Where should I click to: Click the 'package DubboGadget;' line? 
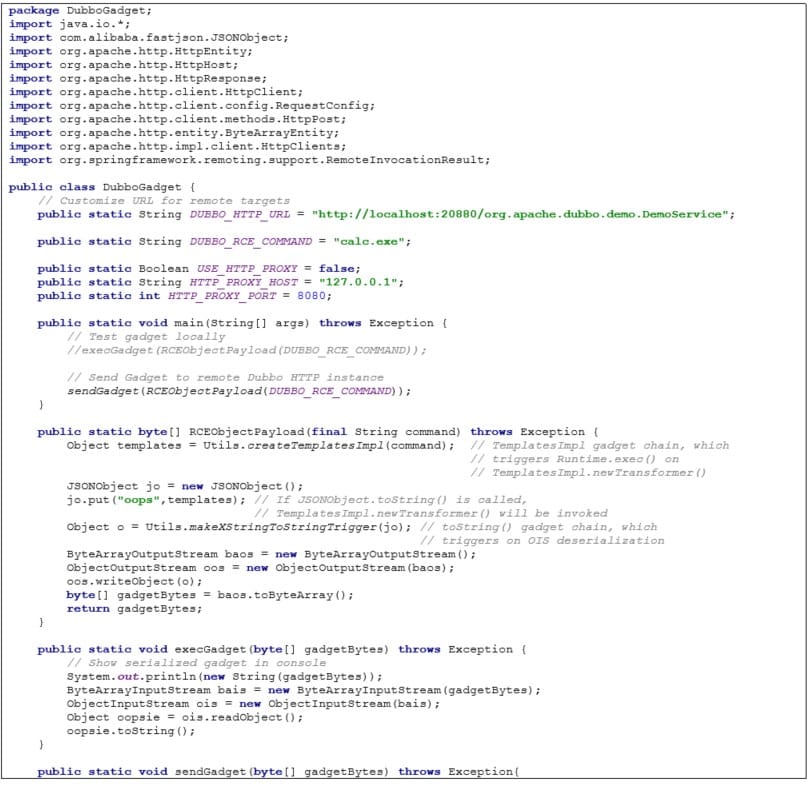coord(80,10)
